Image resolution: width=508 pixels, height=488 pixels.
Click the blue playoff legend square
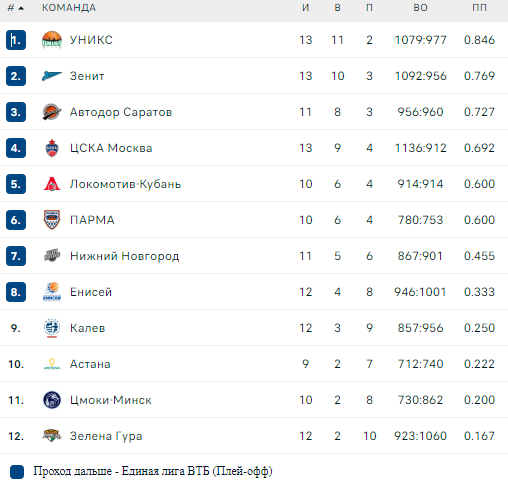click(x=17, y=472)
